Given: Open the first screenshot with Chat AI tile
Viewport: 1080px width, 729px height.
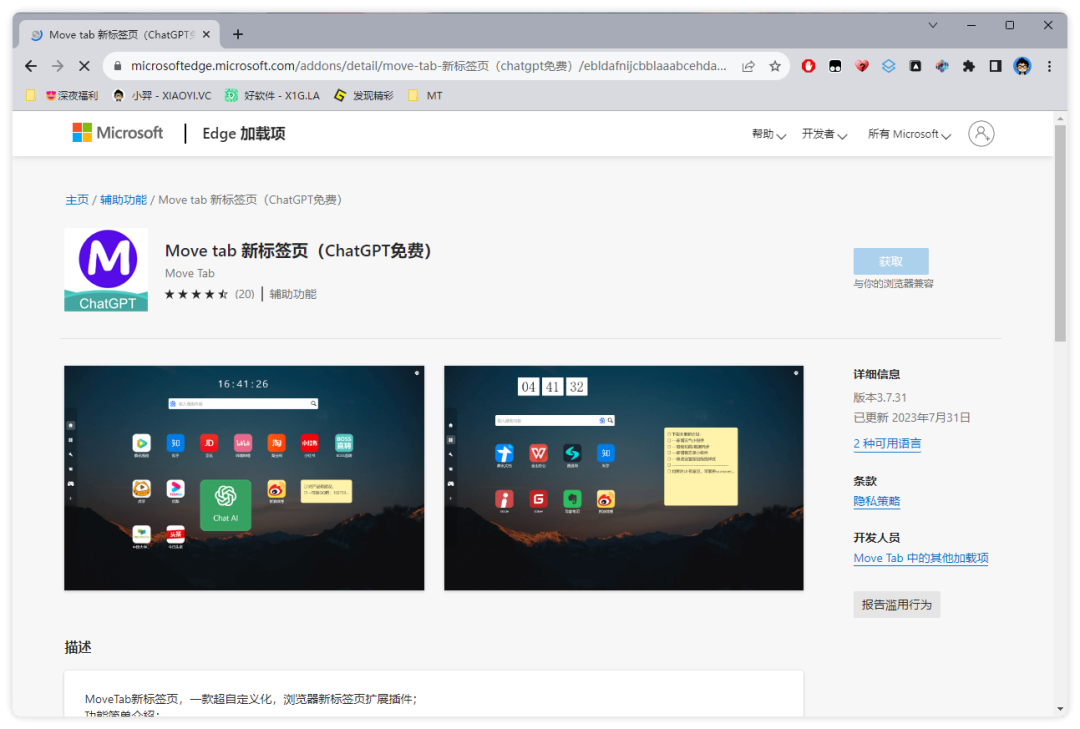Looking at the screenshot, I should pos(244,478).
